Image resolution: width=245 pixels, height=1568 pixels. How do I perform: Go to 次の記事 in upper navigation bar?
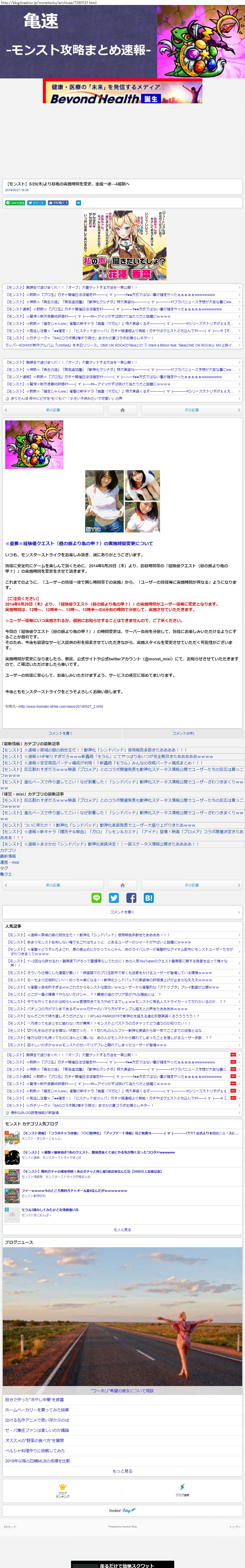tap(192, 410)
